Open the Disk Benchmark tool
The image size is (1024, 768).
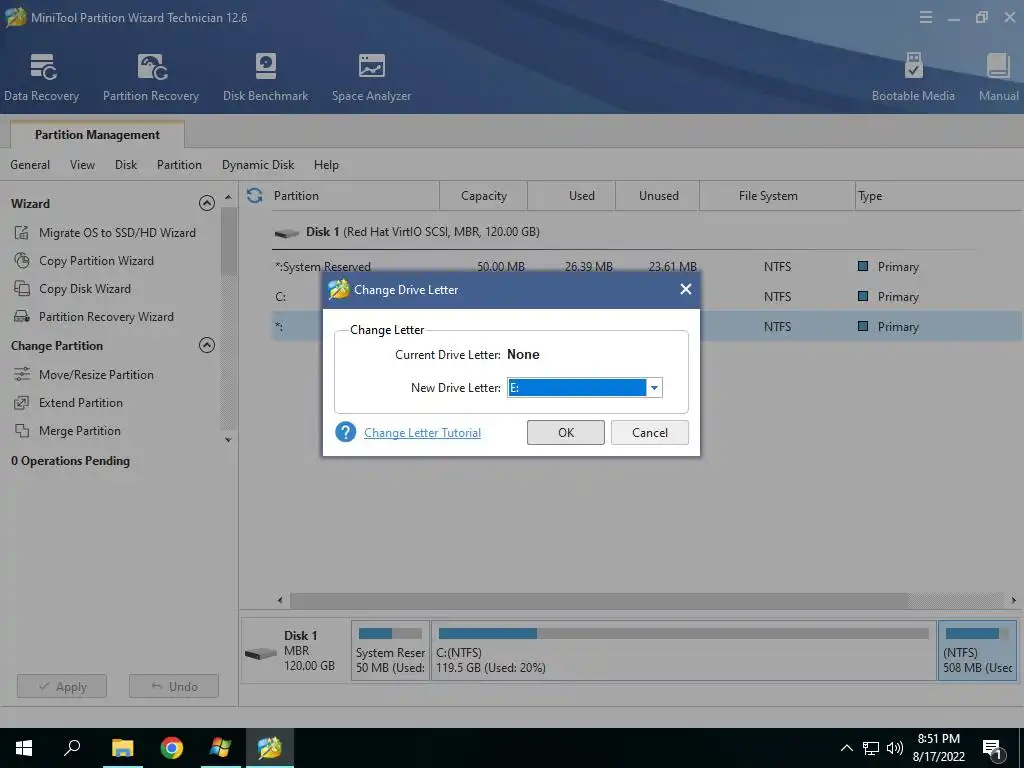pyautogui.click(x=265, y=77)
